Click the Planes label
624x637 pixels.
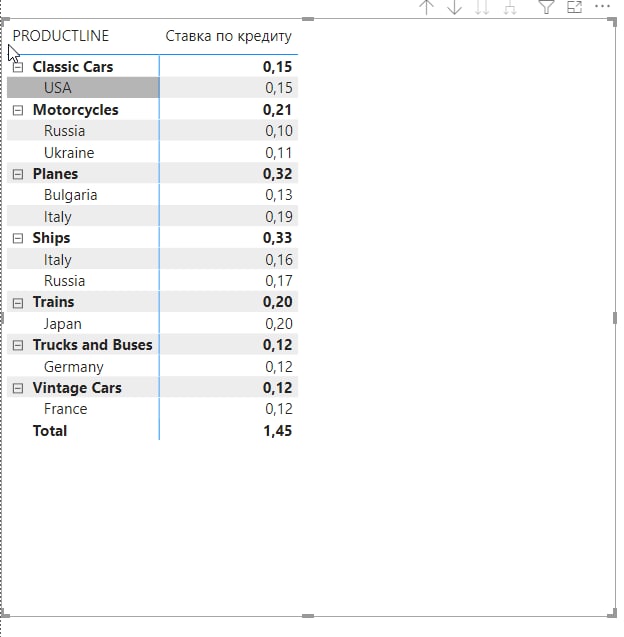(55, 174)
